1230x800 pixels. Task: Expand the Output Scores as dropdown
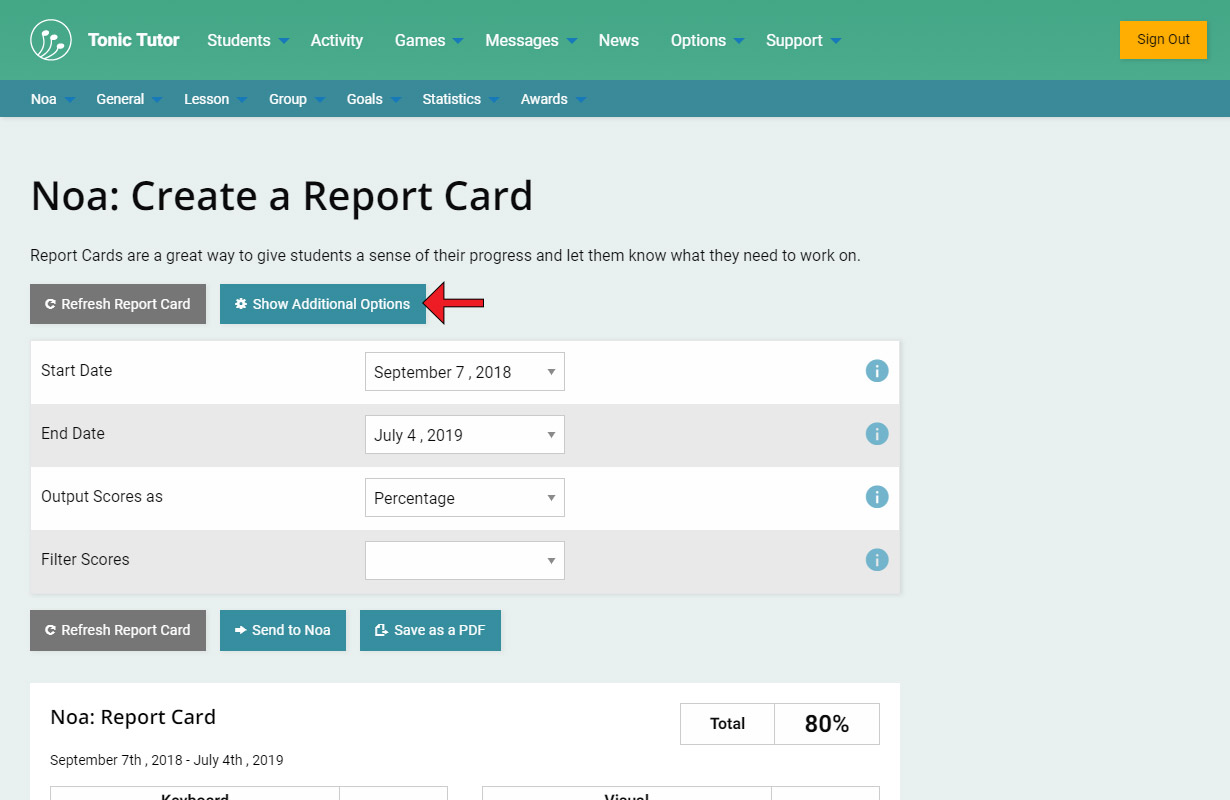[x=464, y=498]
